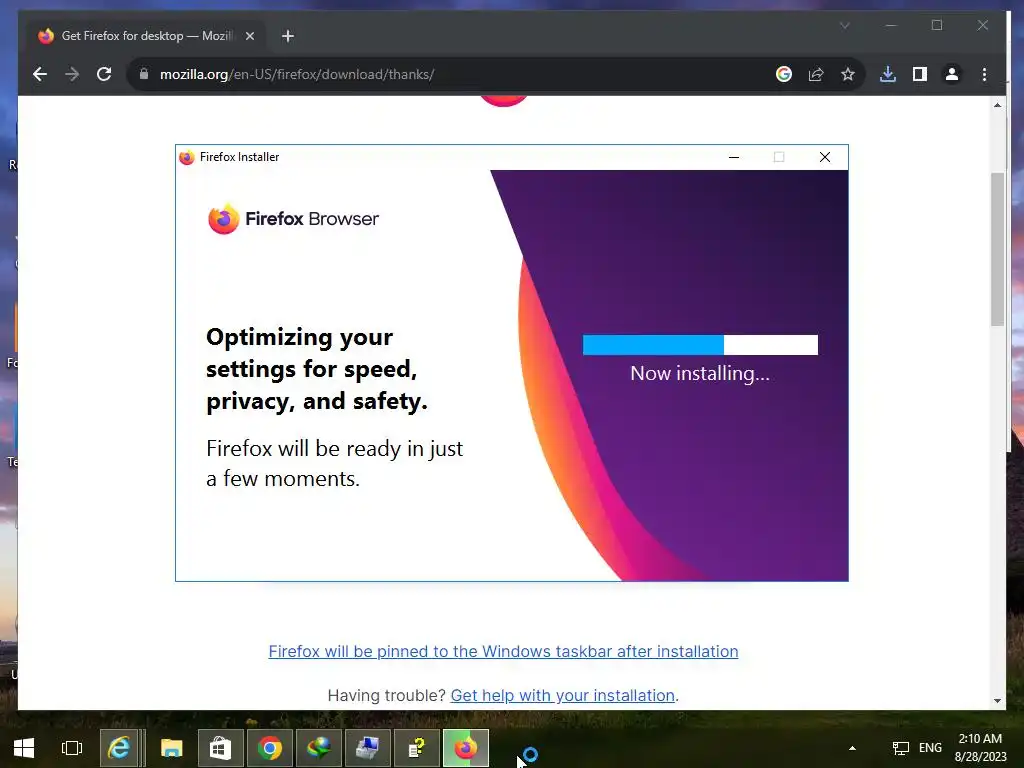Launch Internet Explorer from taskbar

tap(119, 748)
